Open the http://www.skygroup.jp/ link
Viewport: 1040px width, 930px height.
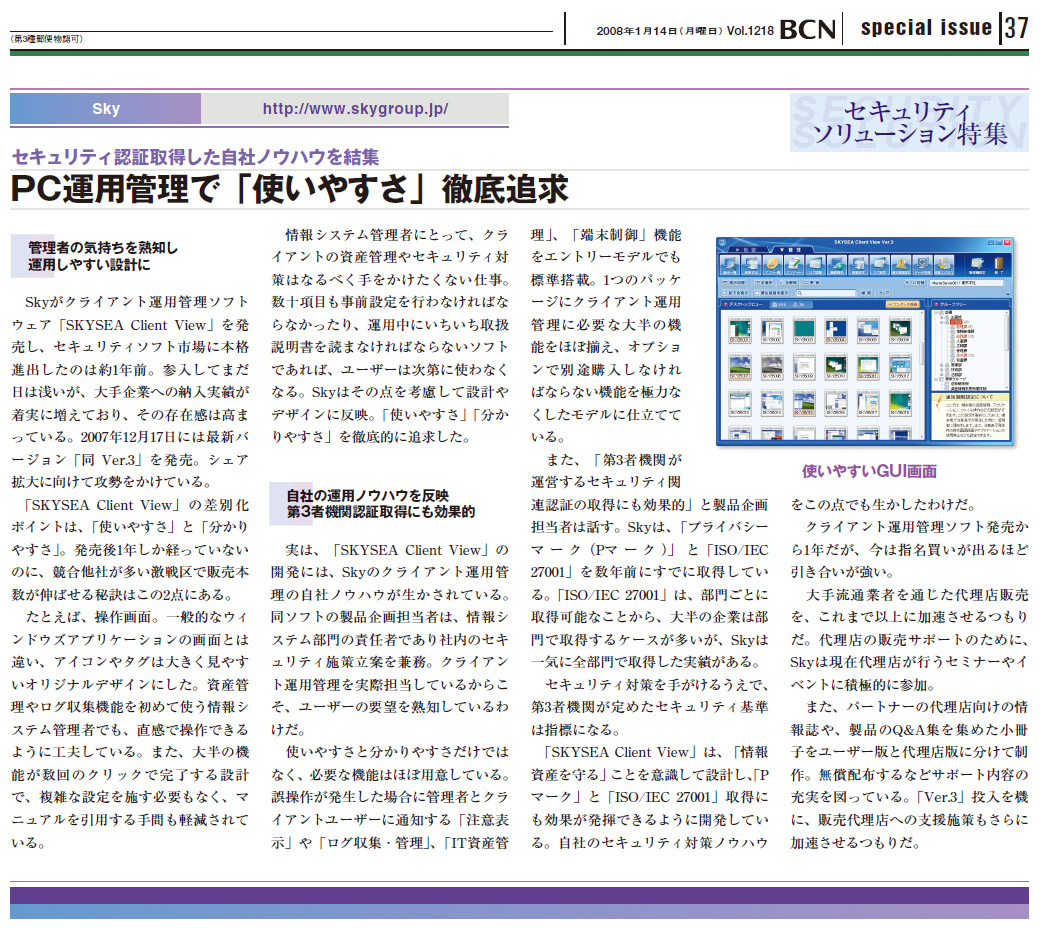point(355,109)
